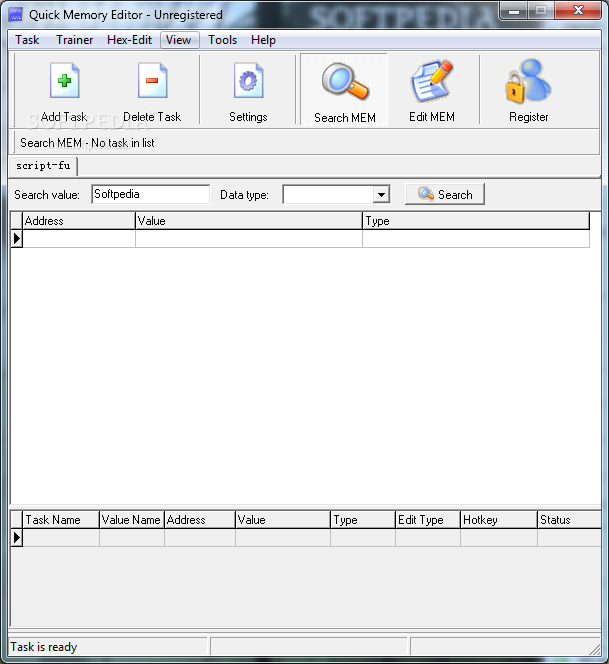Click the Edit Type column header
The image size is (609, 664).
tap(428, 520)
